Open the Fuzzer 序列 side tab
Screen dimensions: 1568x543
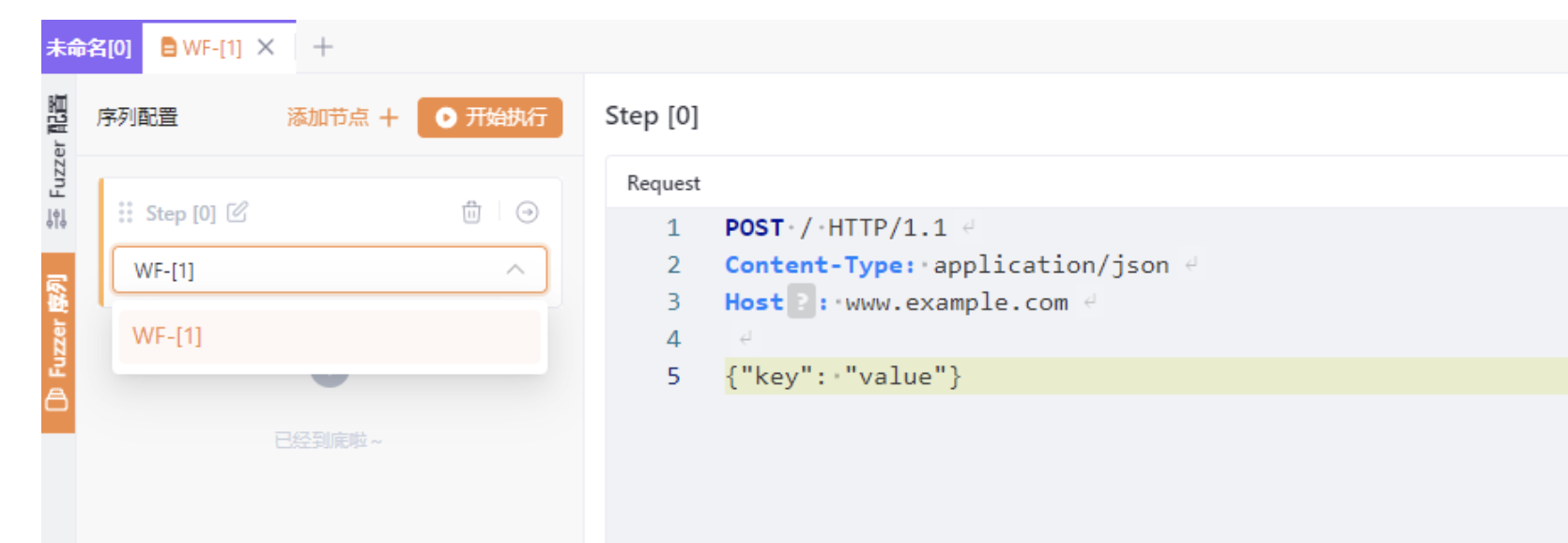point(57,343)
